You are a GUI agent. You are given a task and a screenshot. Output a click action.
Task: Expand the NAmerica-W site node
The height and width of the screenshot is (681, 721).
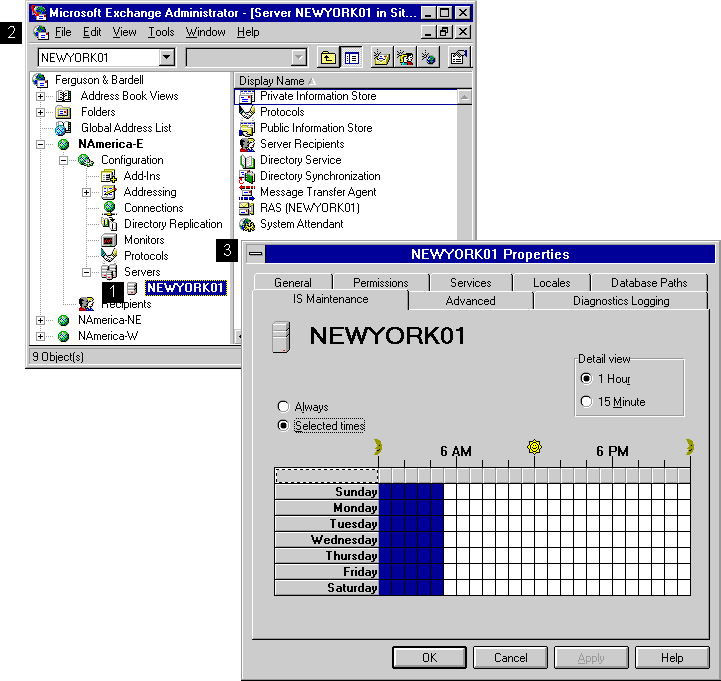point(40,336)
